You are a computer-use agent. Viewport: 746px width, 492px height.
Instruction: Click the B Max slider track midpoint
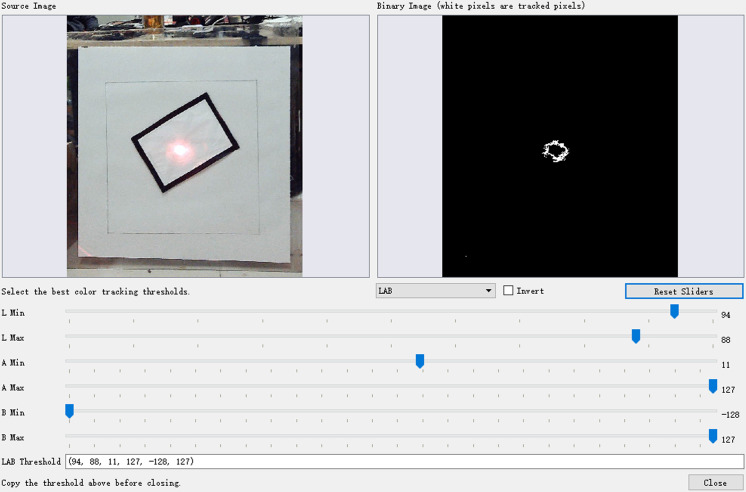[x=391, y=436]
